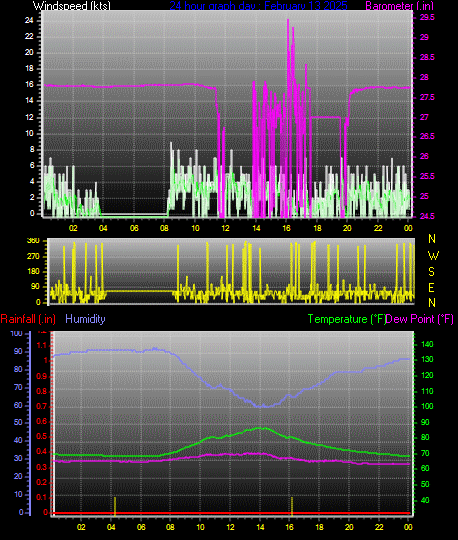
Task: Click the 27.5 value on the barometer axis
Action: tap(427, 97)
